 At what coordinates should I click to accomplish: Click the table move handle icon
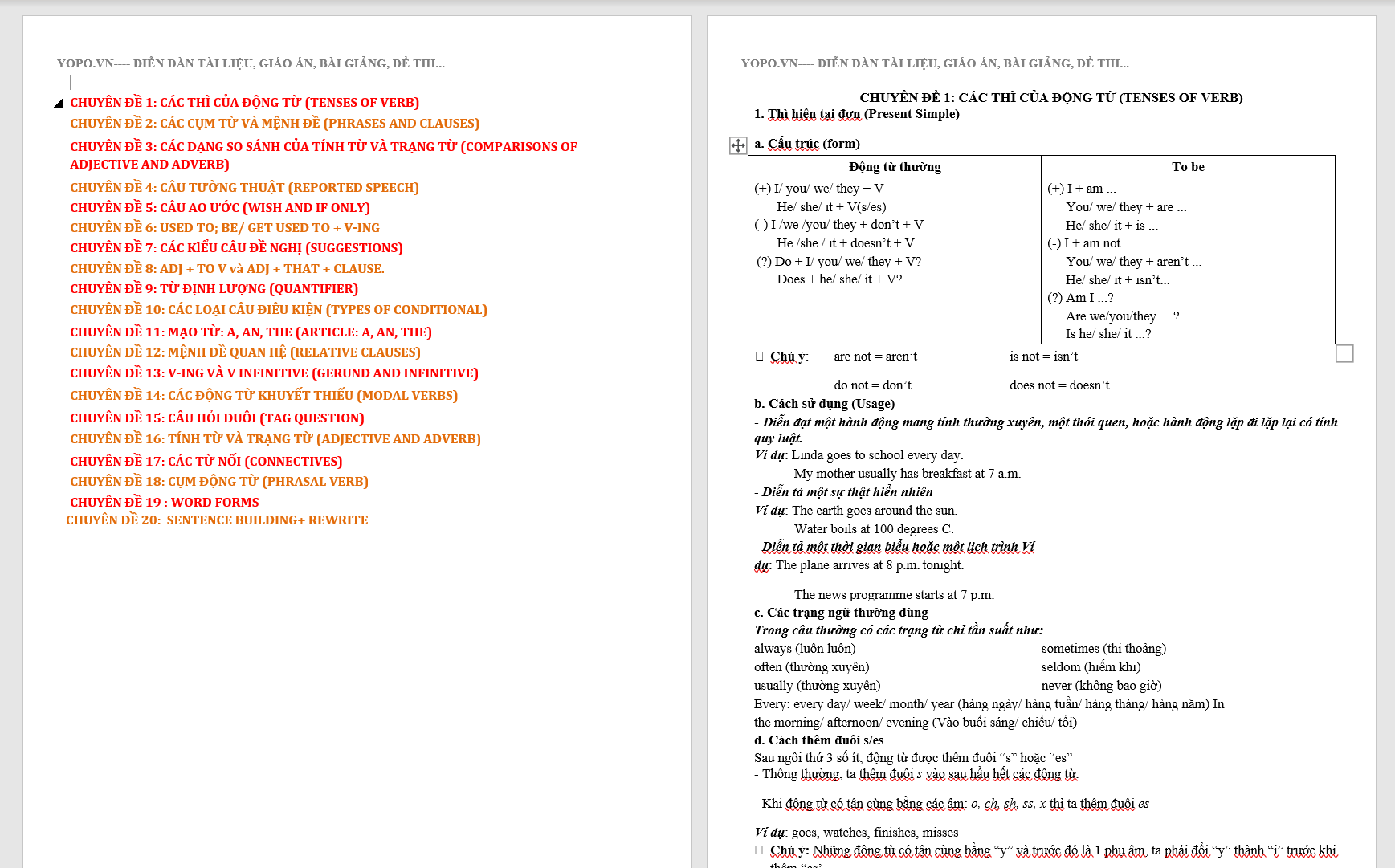tap(737, 145)
